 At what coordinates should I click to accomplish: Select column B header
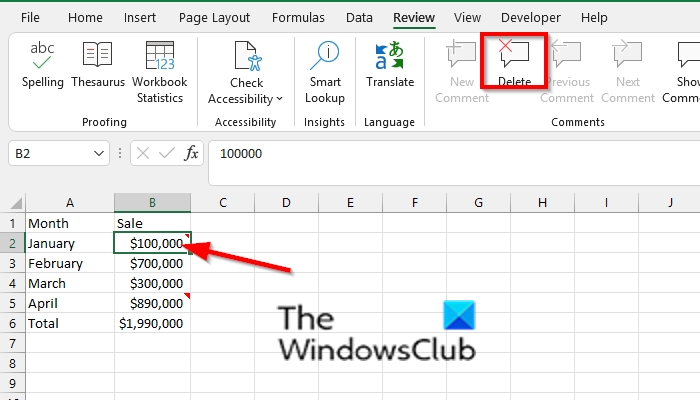tap(153, 203)
